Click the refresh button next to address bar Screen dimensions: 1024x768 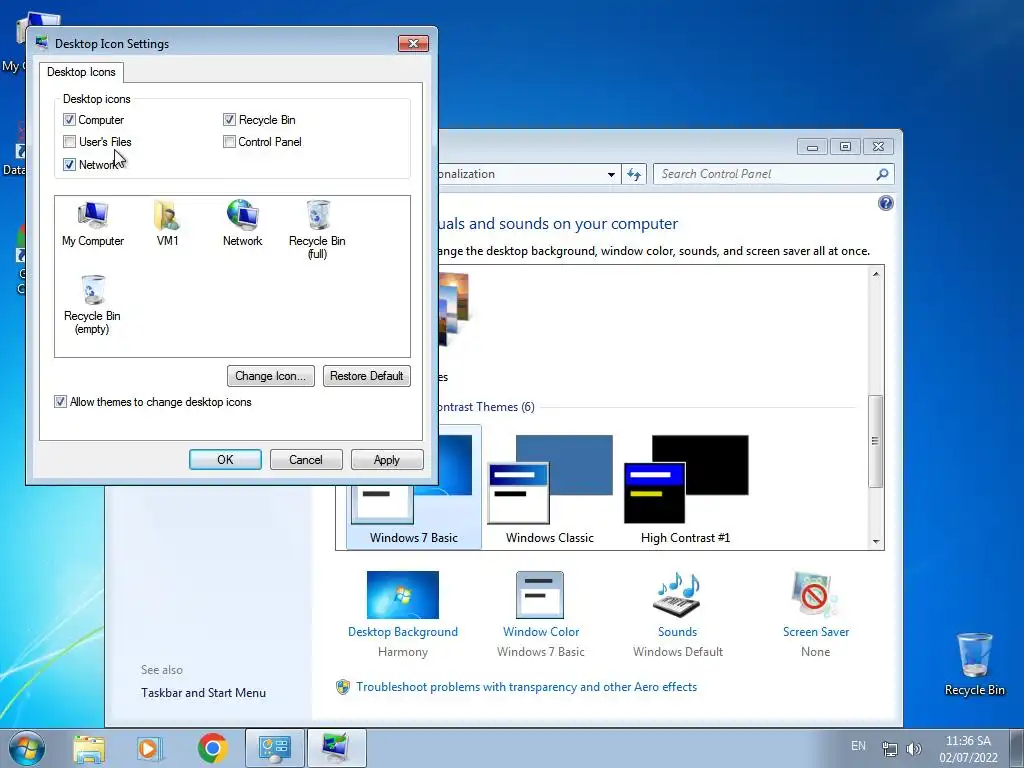click(x=633, y=174)
